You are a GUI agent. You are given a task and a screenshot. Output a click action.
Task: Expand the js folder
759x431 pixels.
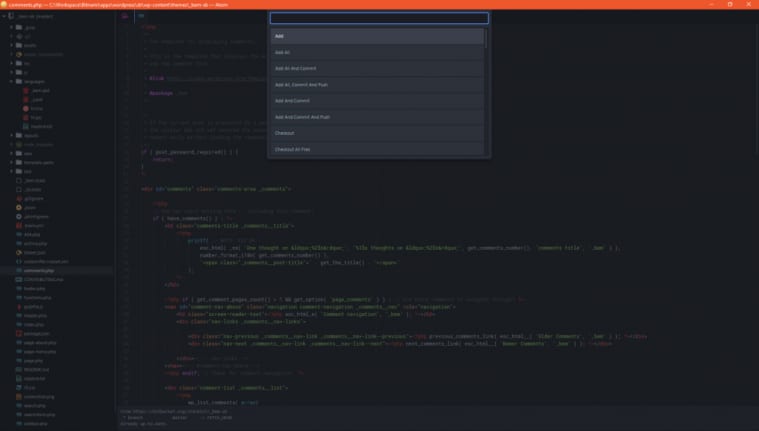point(12,72)
